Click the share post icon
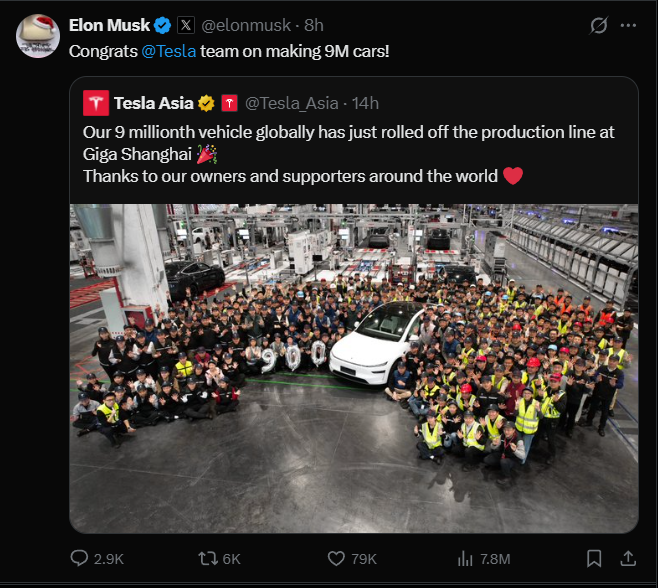 pos(628,558)
